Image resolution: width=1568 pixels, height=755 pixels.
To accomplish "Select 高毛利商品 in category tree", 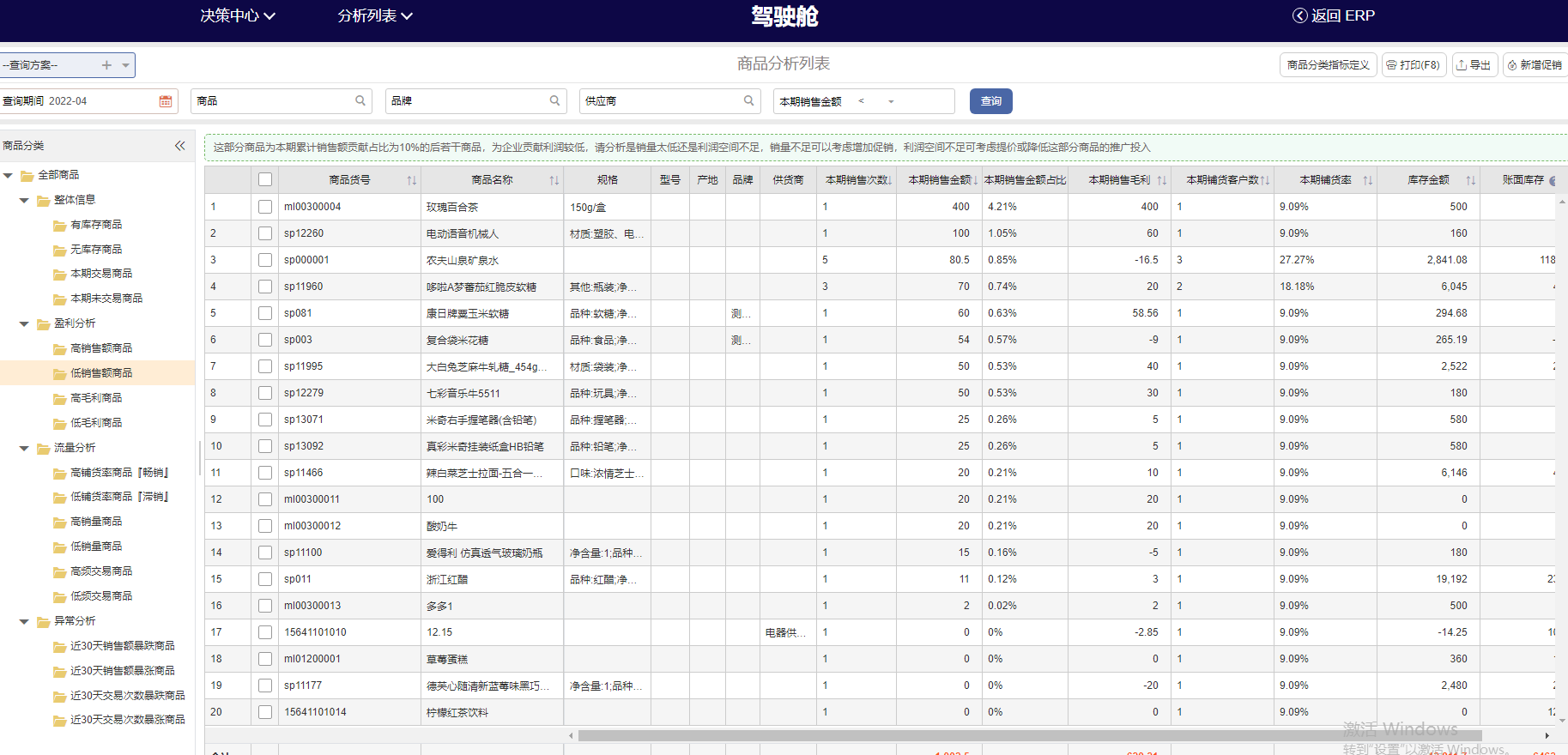I will [x=96, y=398].
